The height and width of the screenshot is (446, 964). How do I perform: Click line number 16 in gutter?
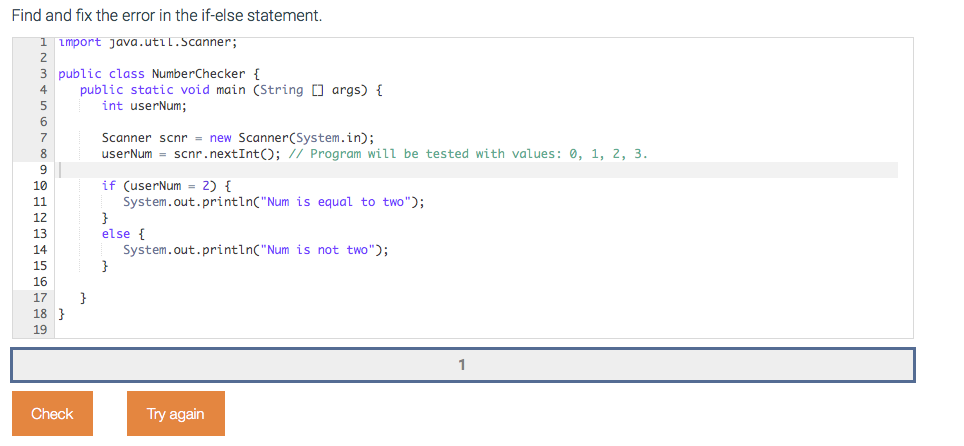pos(39,282)
